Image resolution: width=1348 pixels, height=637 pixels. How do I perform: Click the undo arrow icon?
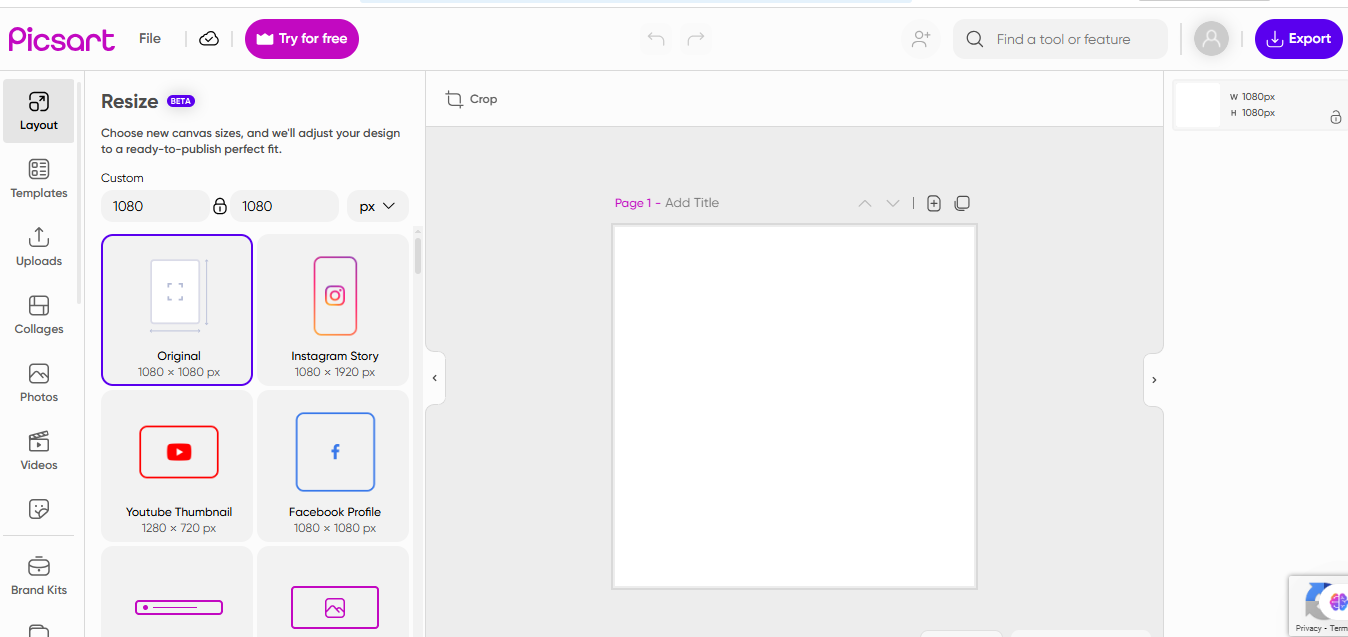656,39
